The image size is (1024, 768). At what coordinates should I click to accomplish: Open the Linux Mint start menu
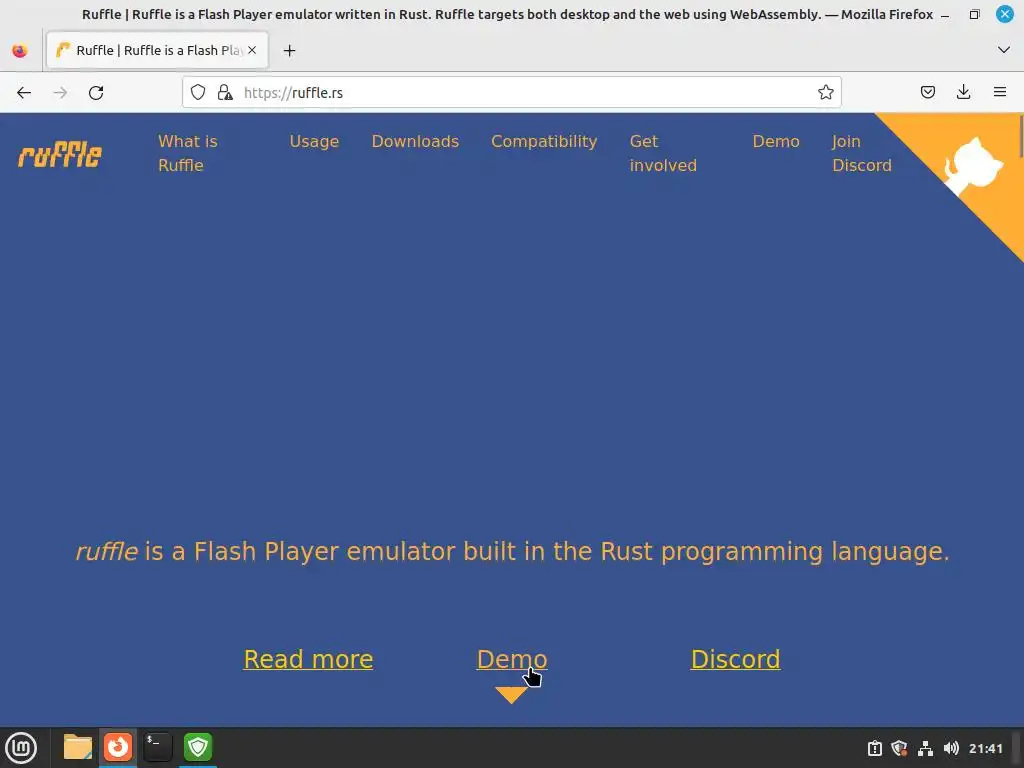pyautogui.click(x=21, y=748)
